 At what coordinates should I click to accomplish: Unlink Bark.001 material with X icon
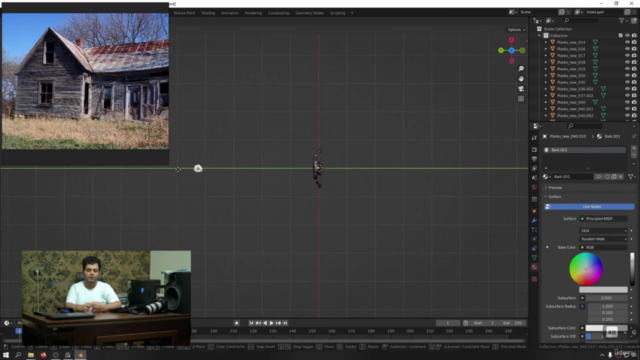click(621, 177)
